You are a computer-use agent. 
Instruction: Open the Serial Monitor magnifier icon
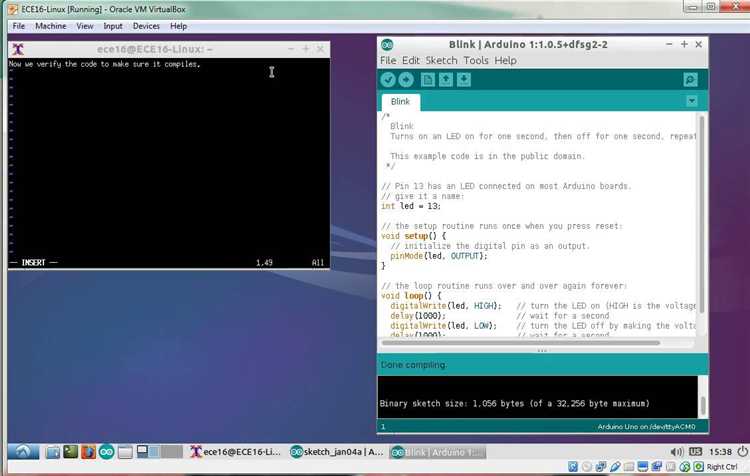click(690, 80)
